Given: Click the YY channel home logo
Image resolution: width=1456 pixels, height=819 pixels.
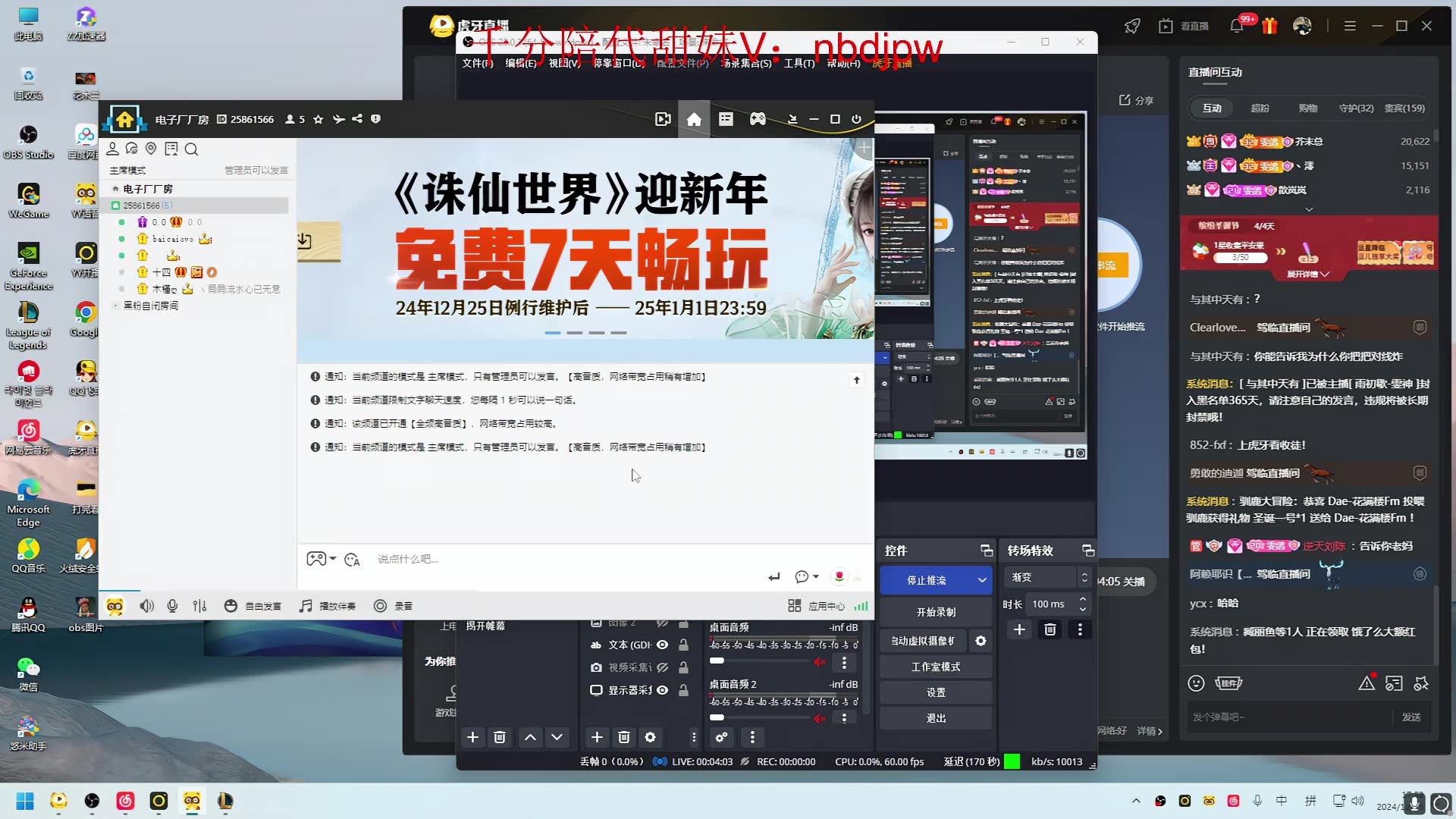Looking at the screenshot, I should pos(124,119).
